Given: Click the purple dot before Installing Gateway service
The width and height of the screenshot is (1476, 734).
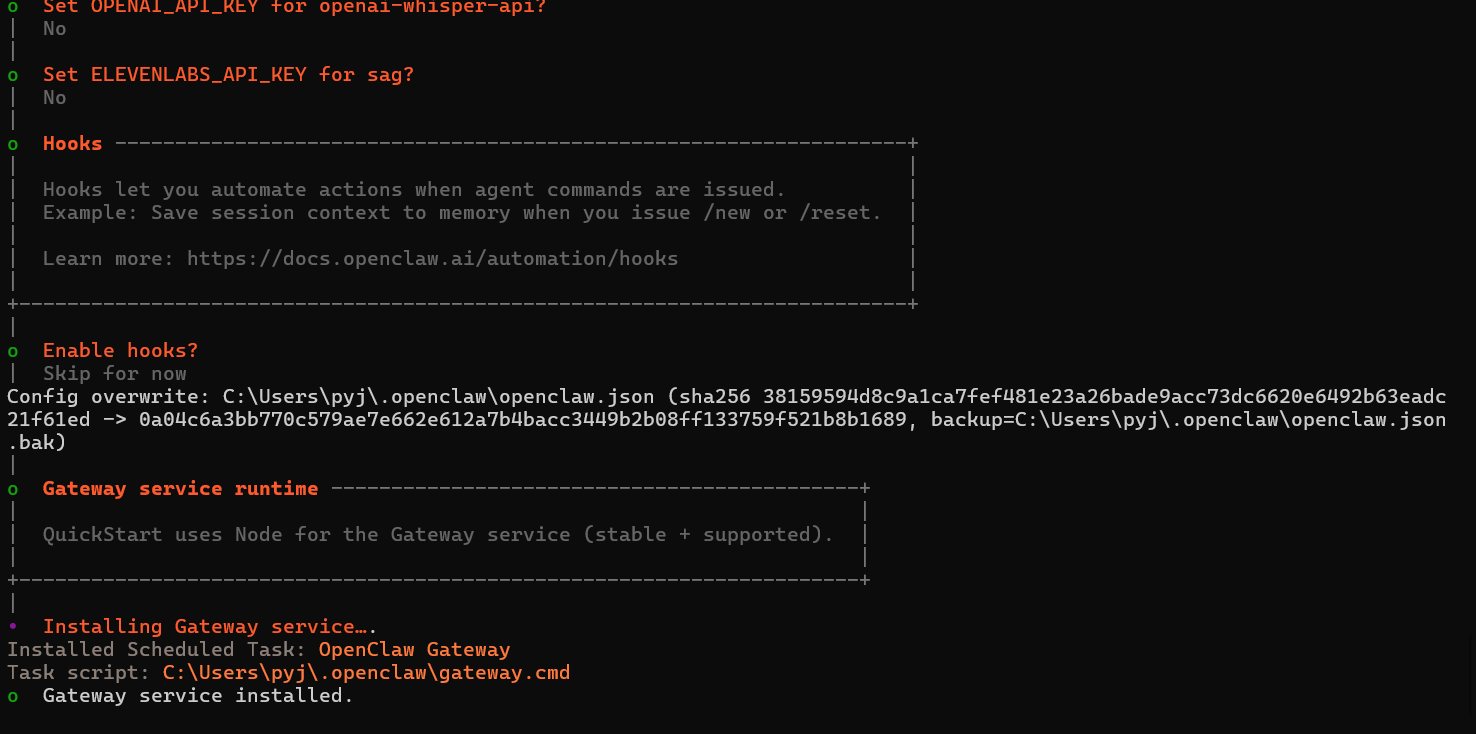Looking at the screenshot, I should coord(13,627).
